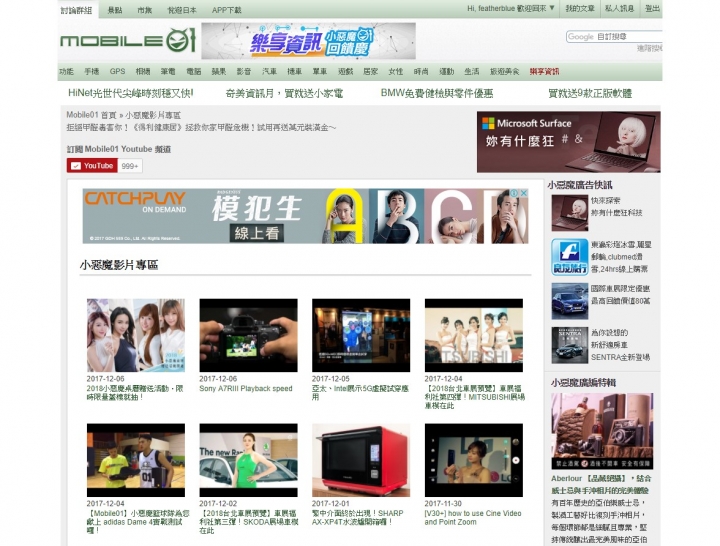Click the 快來探索 妳有什麼狂科技 ad text
The image size is (720, 546).
617,207
